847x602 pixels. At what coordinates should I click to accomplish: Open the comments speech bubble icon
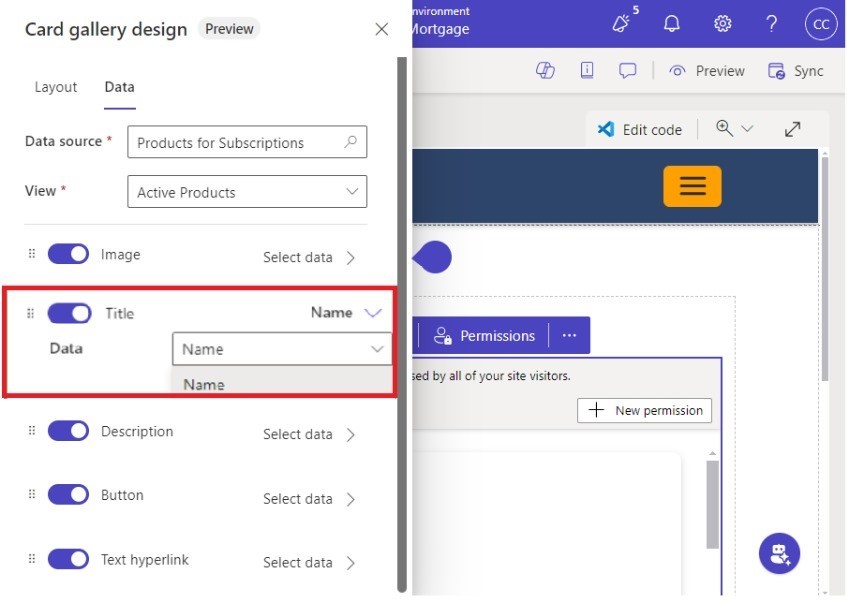click(x=627, y=70)
